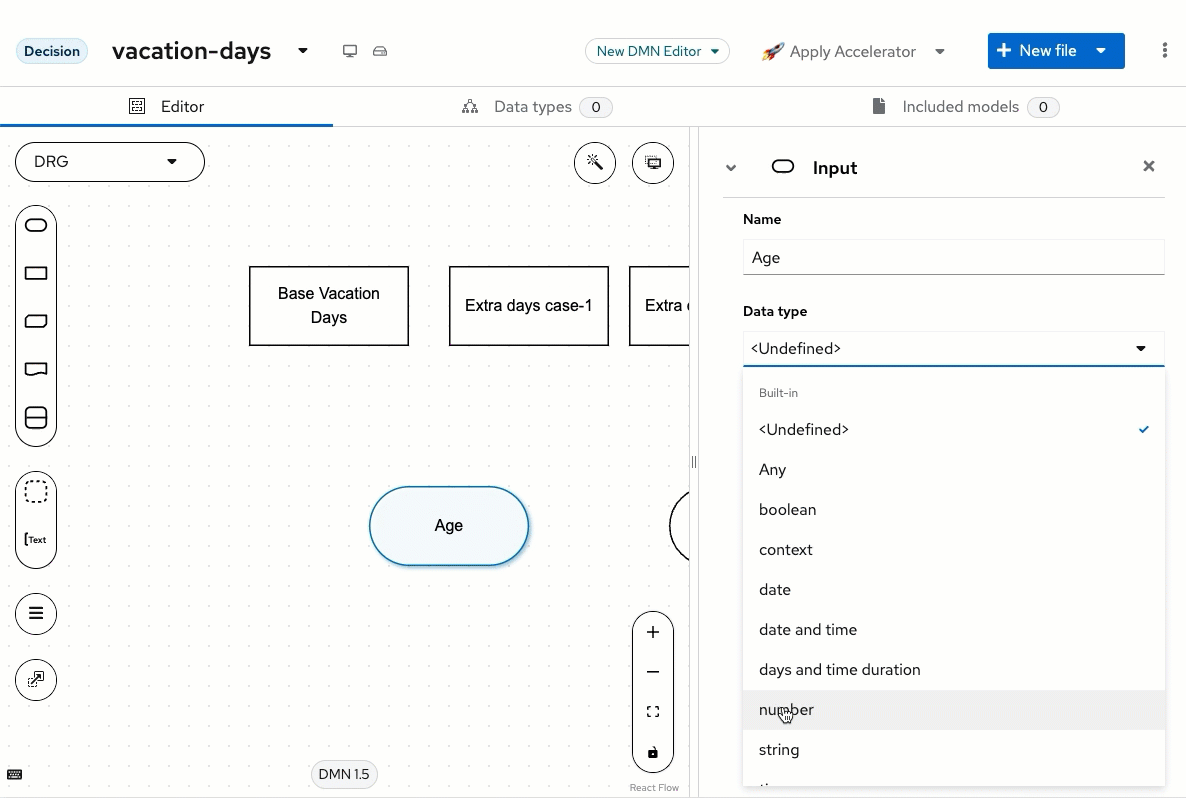1186x798 pixels.
Task: Select the Base Vacation Days decision node
Action: 329,306
